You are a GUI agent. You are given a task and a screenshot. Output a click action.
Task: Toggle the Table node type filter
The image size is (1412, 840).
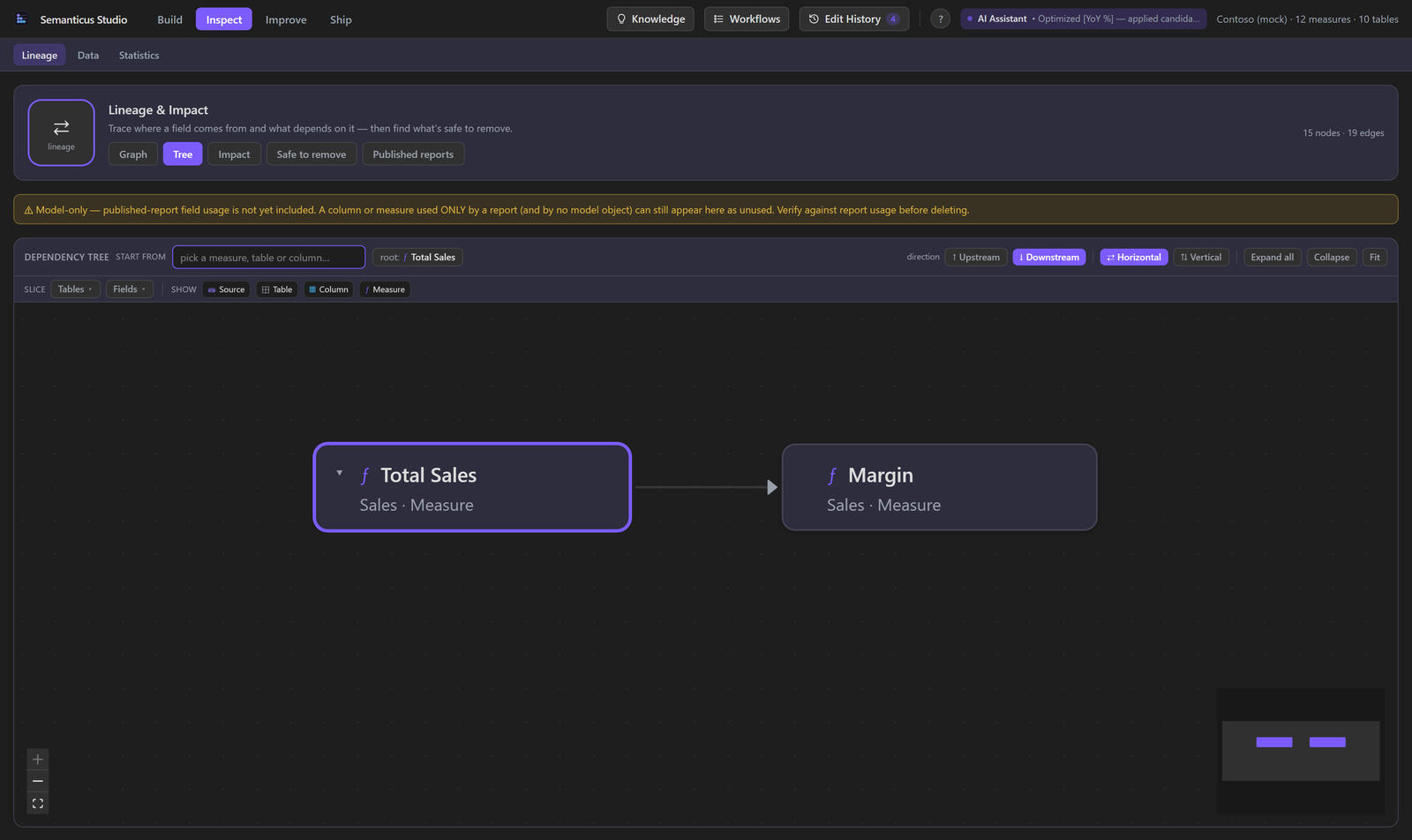tap(277, 289)
